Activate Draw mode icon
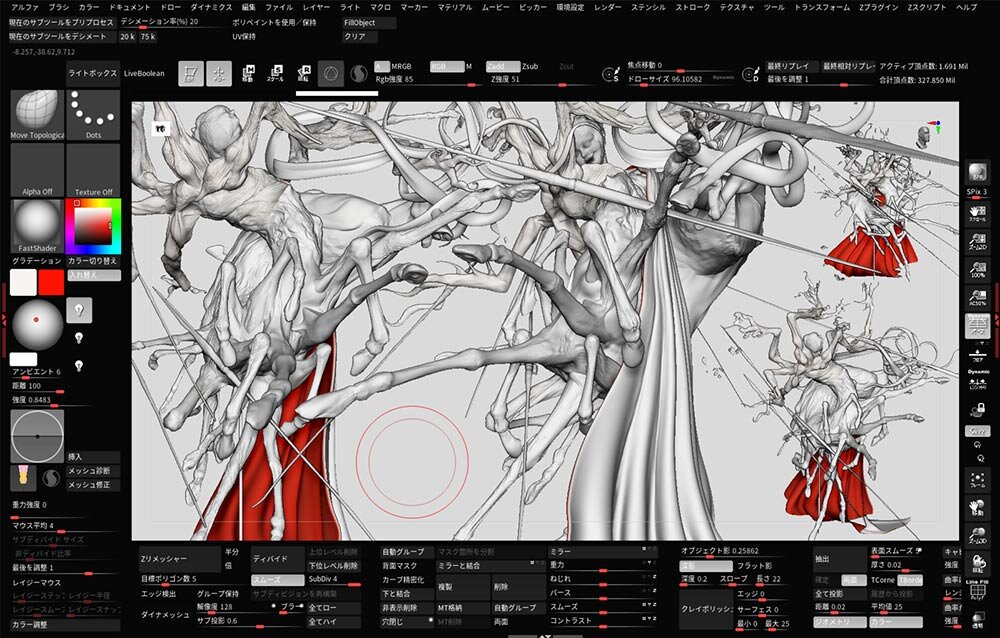1000x638 pixels. tap(219, 73)
